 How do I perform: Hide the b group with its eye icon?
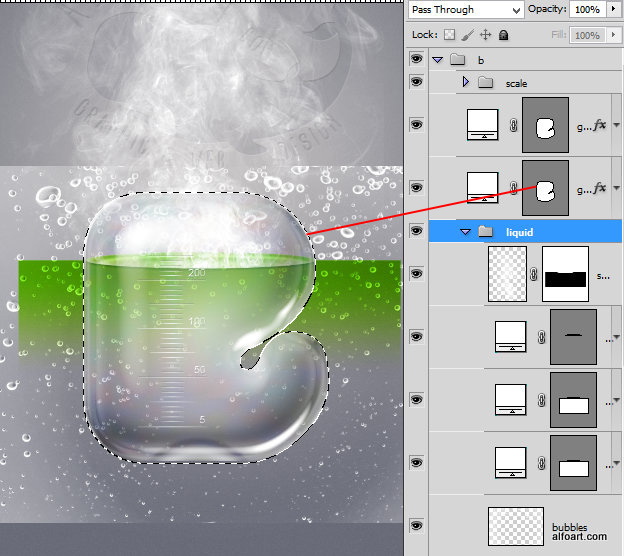click(416, 59)
